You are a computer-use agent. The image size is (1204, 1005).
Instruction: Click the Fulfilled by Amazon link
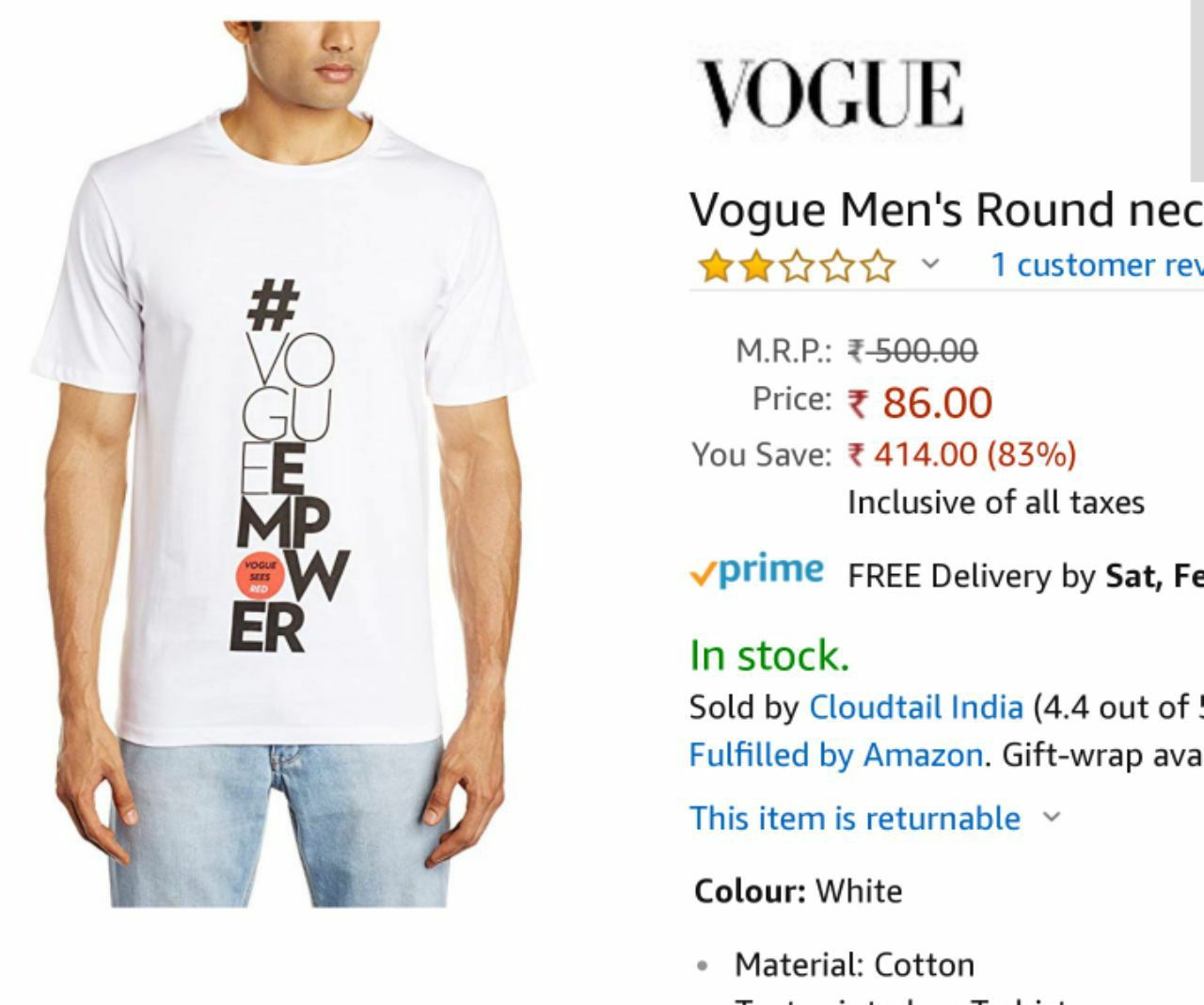click(836, 755)
